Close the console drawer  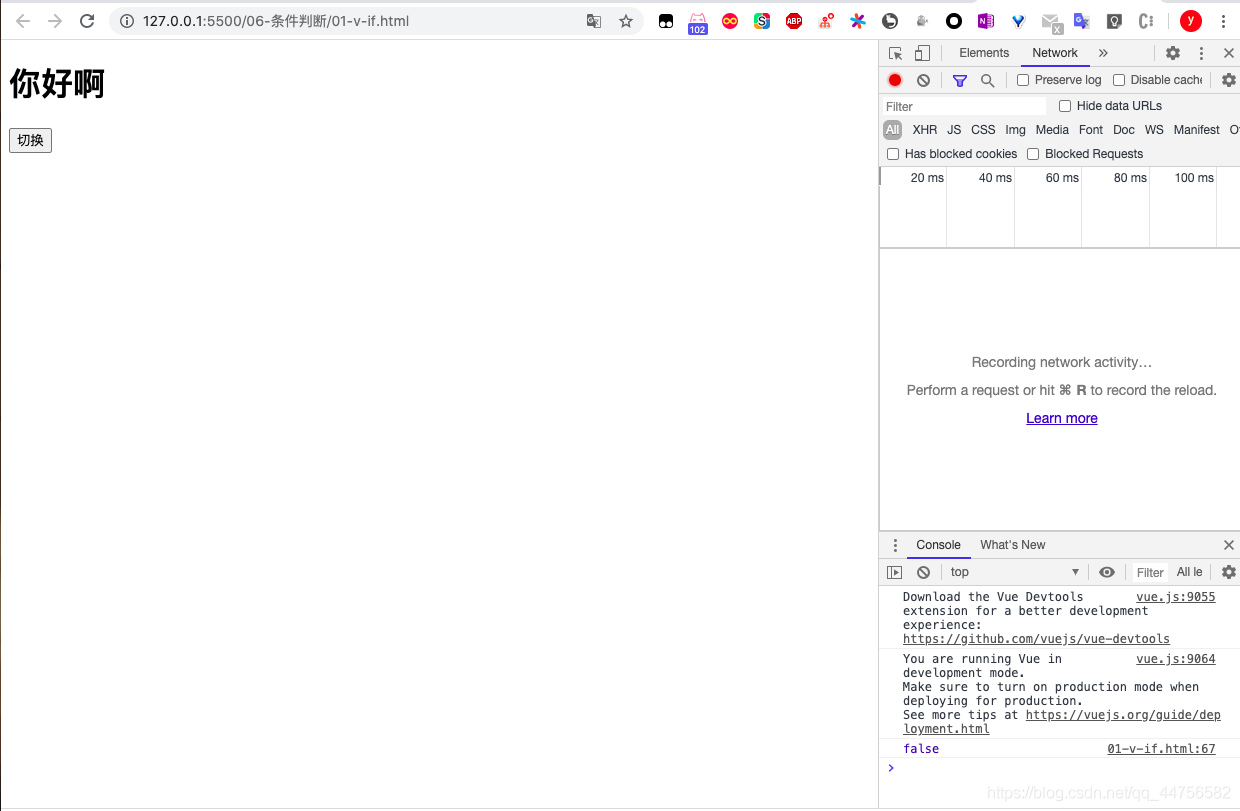pos(1229,545)
